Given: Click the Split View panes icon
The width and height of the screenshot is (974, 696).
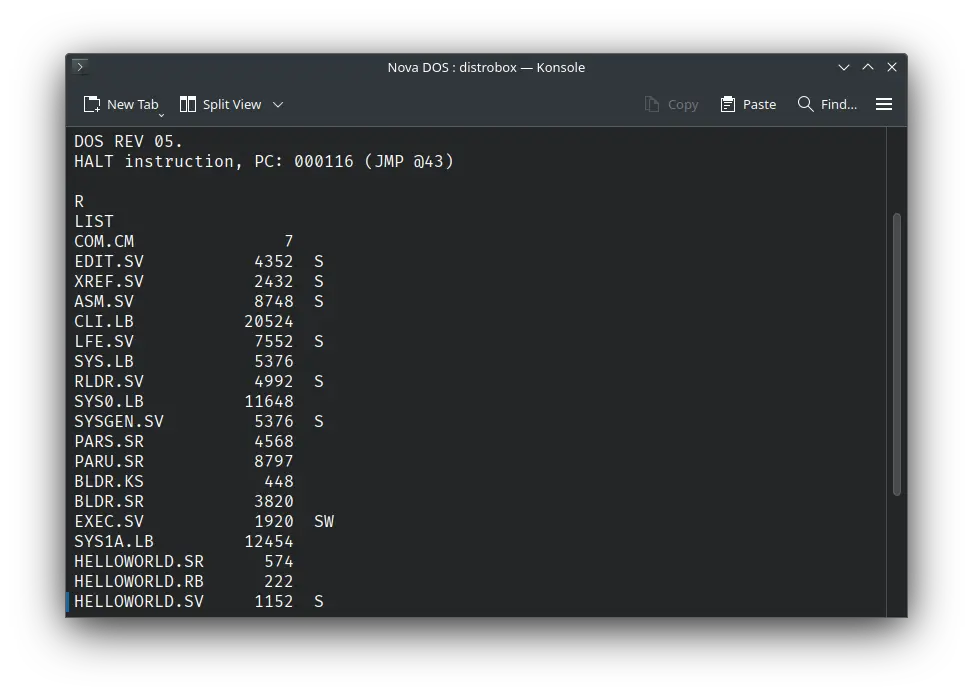Looking at the screenshot, I should tap(187, 104).
